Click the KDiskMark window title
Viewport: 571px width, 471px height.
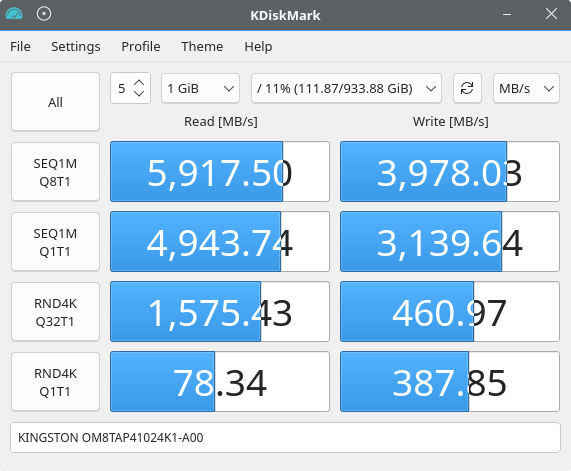[x=286, y=15]
